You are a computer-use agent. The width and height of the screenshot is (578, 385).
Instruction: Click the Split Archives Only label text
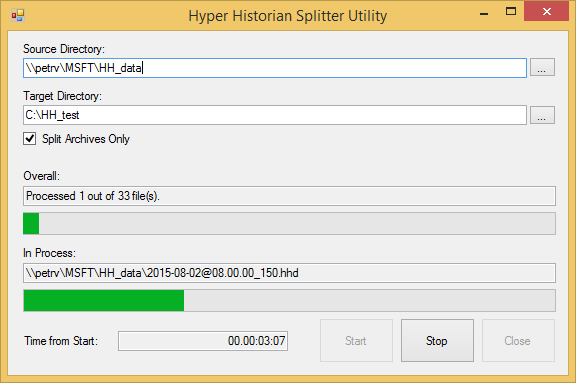pyautogui.click(x=86, y=139)
